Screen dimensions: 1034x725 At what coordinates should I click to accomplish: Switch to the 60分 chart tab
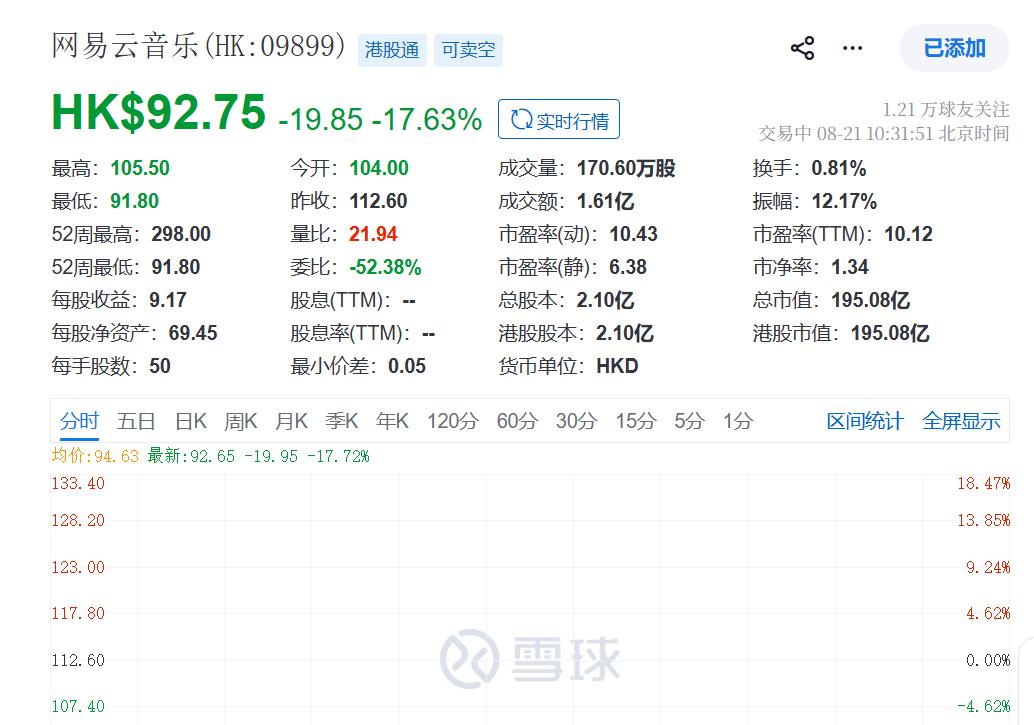pos(517,421)
